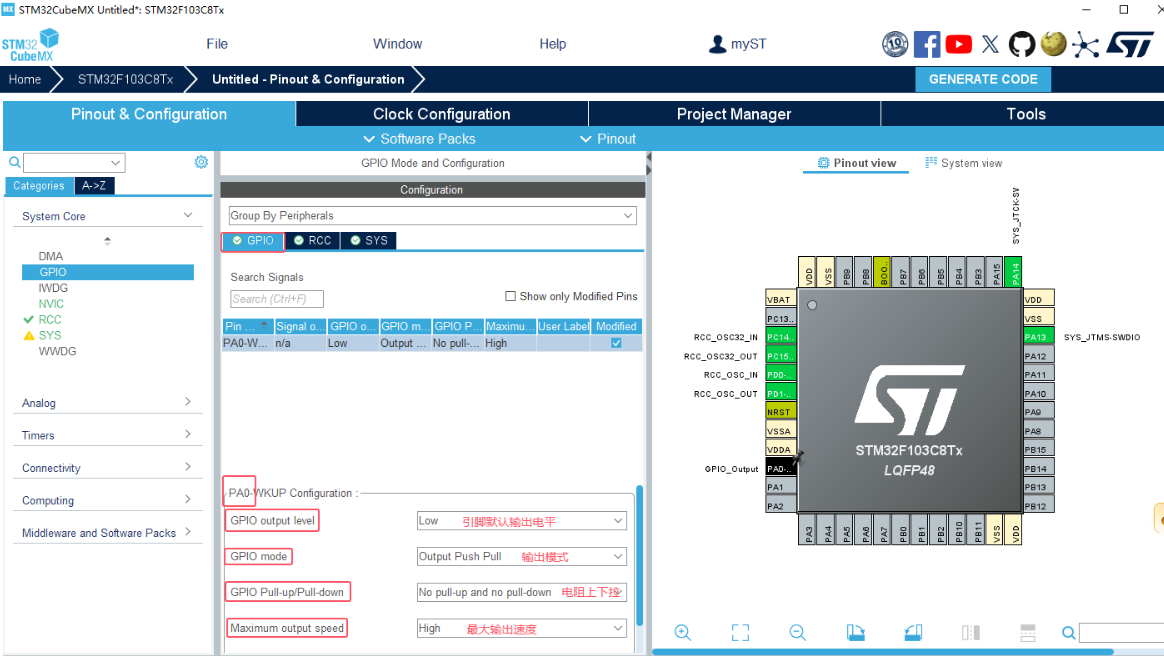Viewport: 1164px width, 656px height.
Task: Open the GPIO output level dropdown
Action: point(522,521)
